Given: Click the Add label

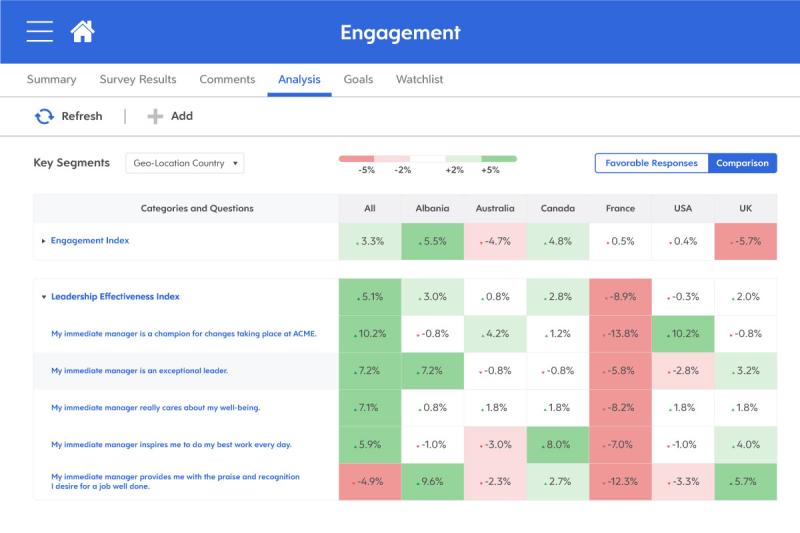Looking at the screenshot, I should 182,116.
